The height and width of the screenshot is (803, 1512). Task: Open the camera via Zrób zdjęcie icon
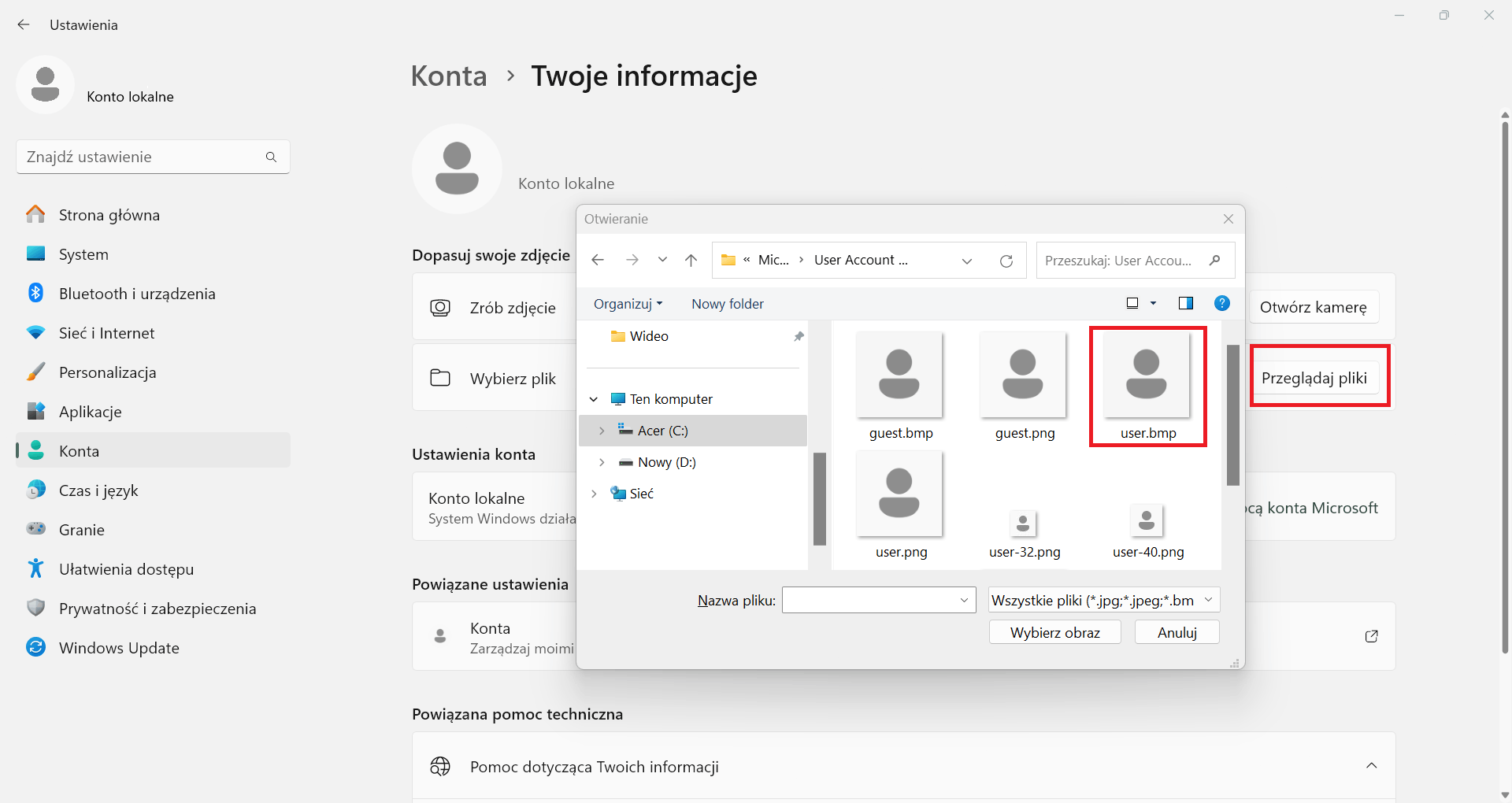(x=440, y=308)
